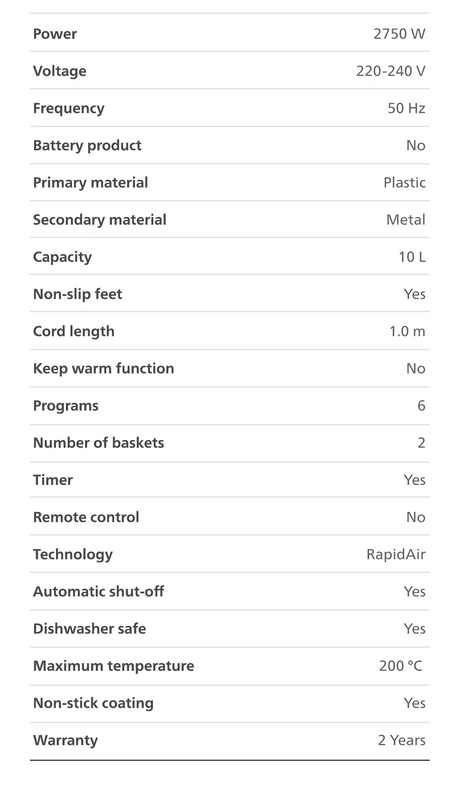Select the Secondary material Metal value
The height and width of the screenshot is (798, 460).
coord(406,220)
